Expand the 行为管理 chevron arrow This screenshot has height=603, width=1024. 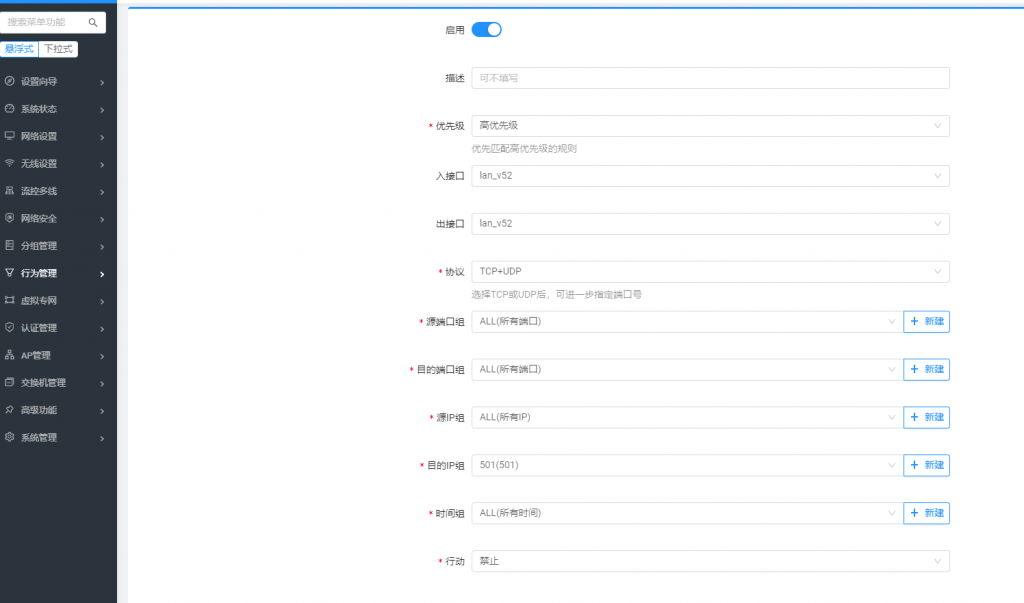103,274
